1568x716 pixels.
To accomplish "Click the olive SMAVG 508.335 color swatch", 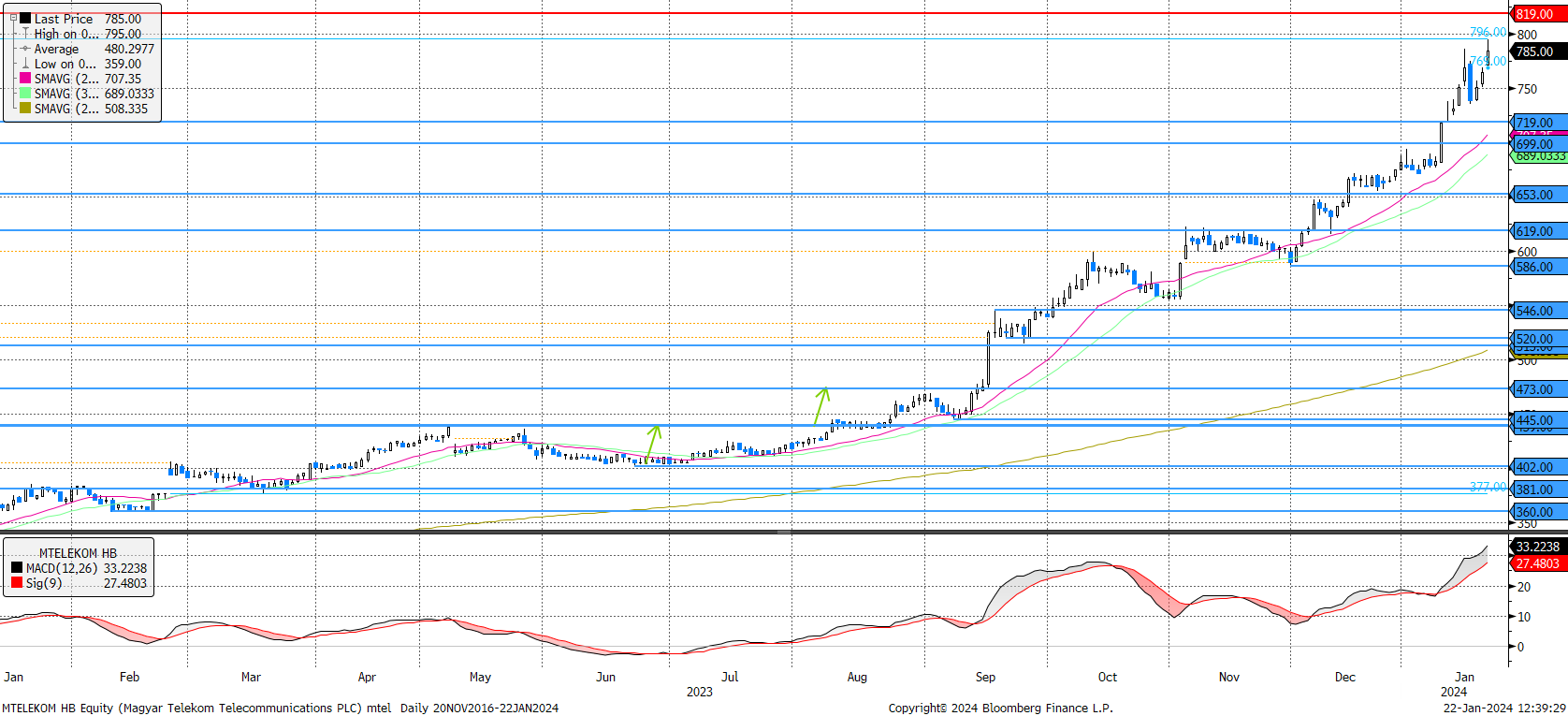I will (x=25, y=109).
